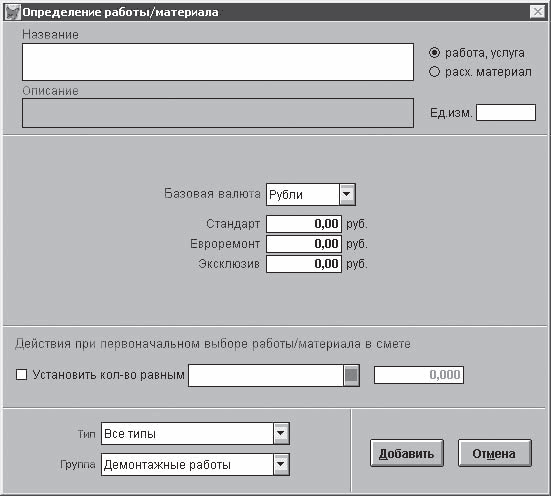This screenshot has height=496, width=551.
Task: Click the Добавить button
Action: 407,453
